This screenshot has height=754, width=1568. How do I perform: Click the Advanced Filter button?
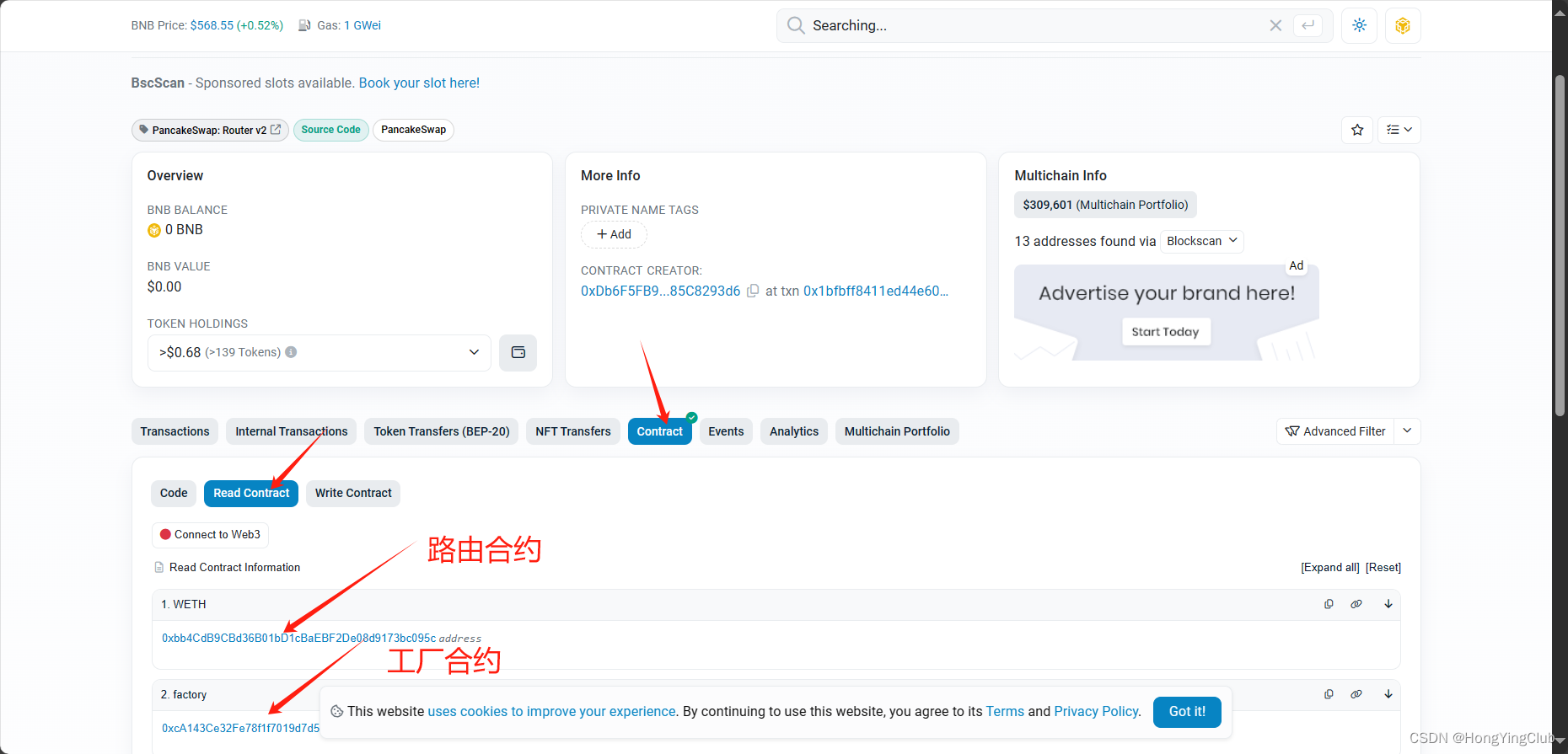pyautogui.click(x=1335, y=430)
